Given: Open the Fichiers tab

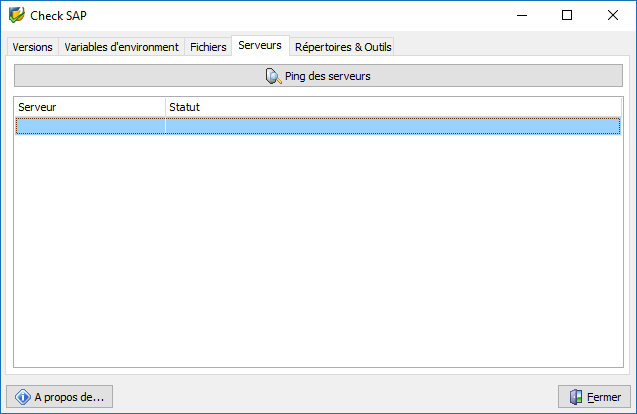Looking at the screenshot, I should (x=208, y=47).
